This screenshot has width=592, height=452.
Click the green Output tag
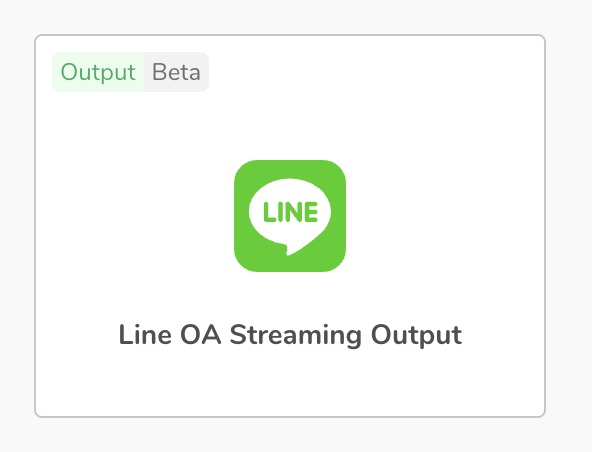(x=98, y=72)
